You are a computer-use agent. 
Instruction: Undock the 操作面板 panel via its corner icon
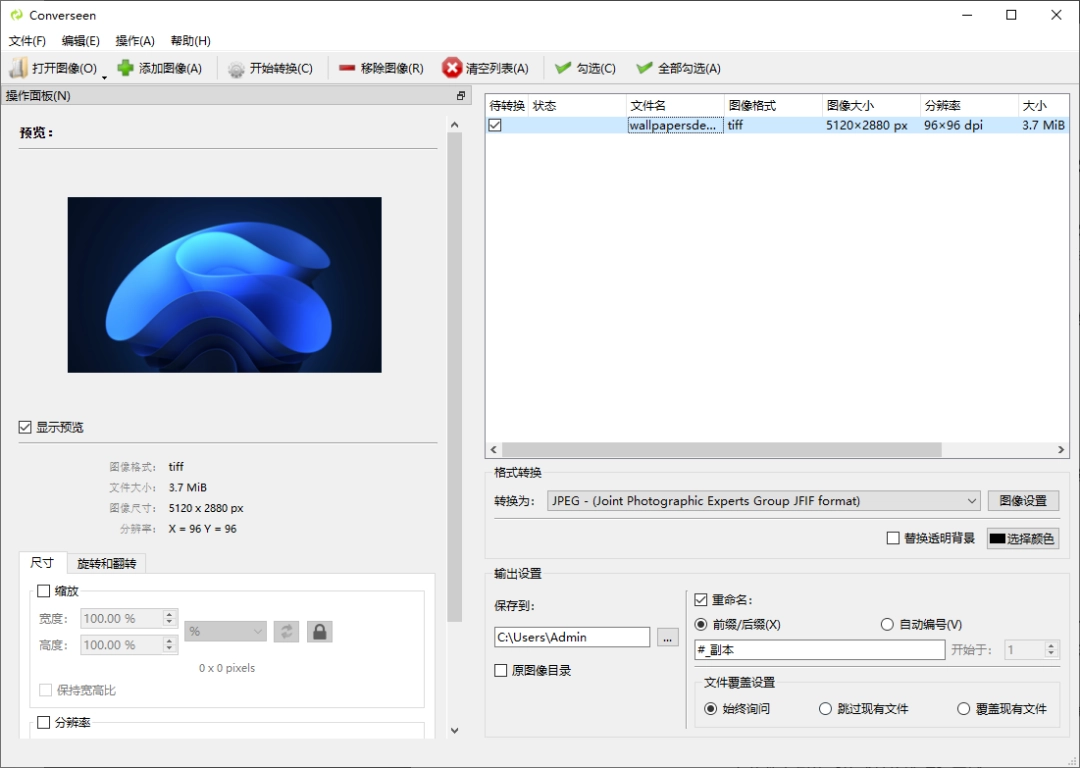click(461, 95)
